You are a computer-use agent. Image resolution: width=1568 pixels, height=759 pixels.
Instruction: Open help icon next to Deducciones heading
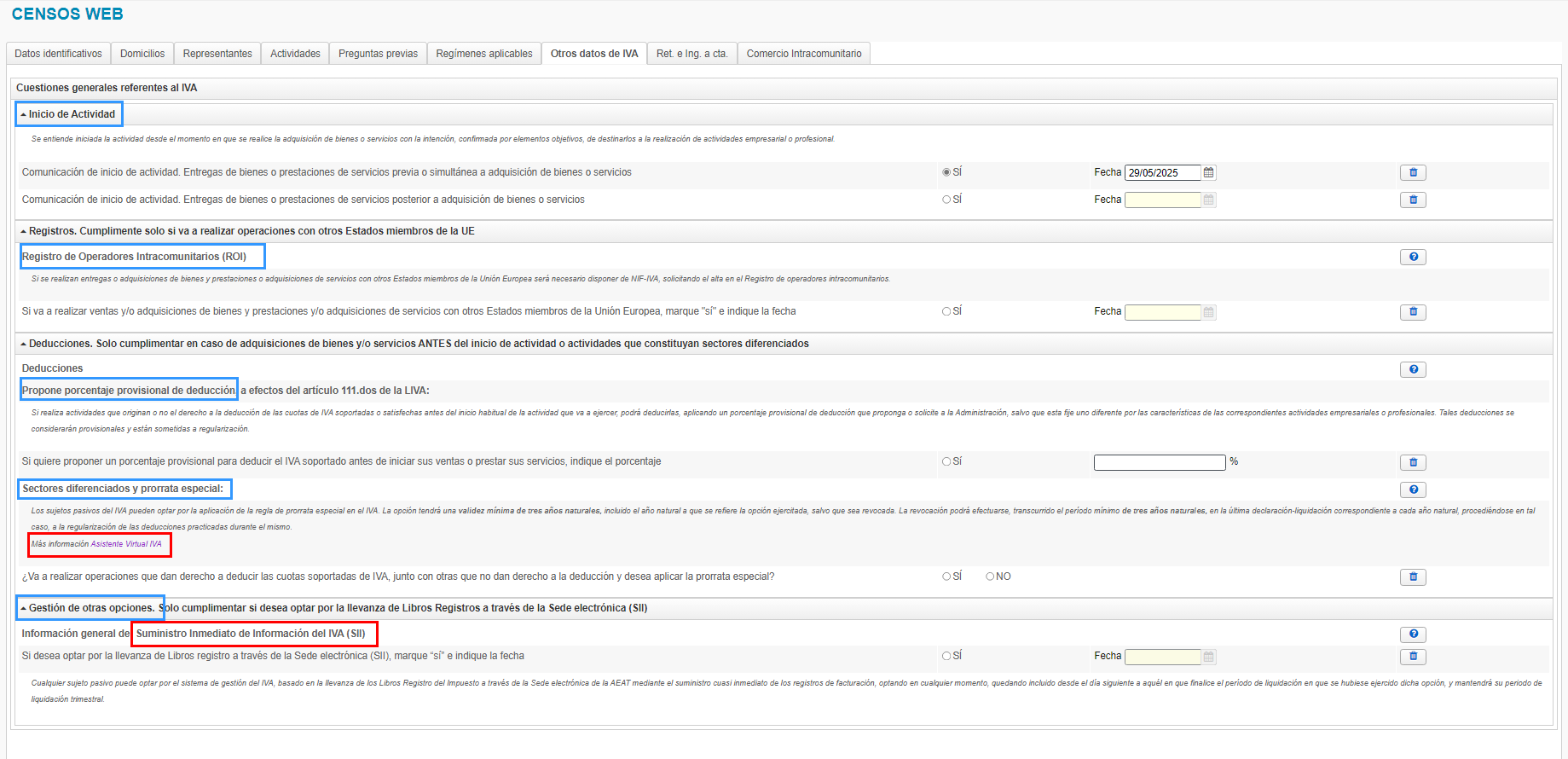point(1412,370)
